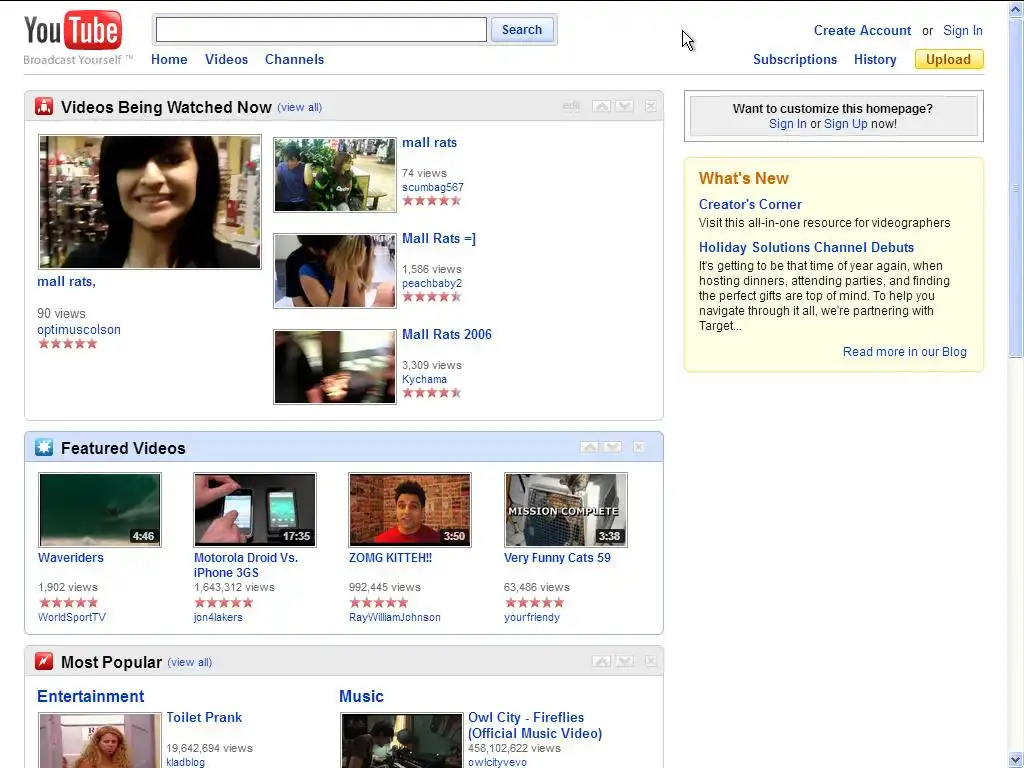Open Motorola Droid Vs. iPhone thumbnail
1024x768 pixels.
coord(255,510)
